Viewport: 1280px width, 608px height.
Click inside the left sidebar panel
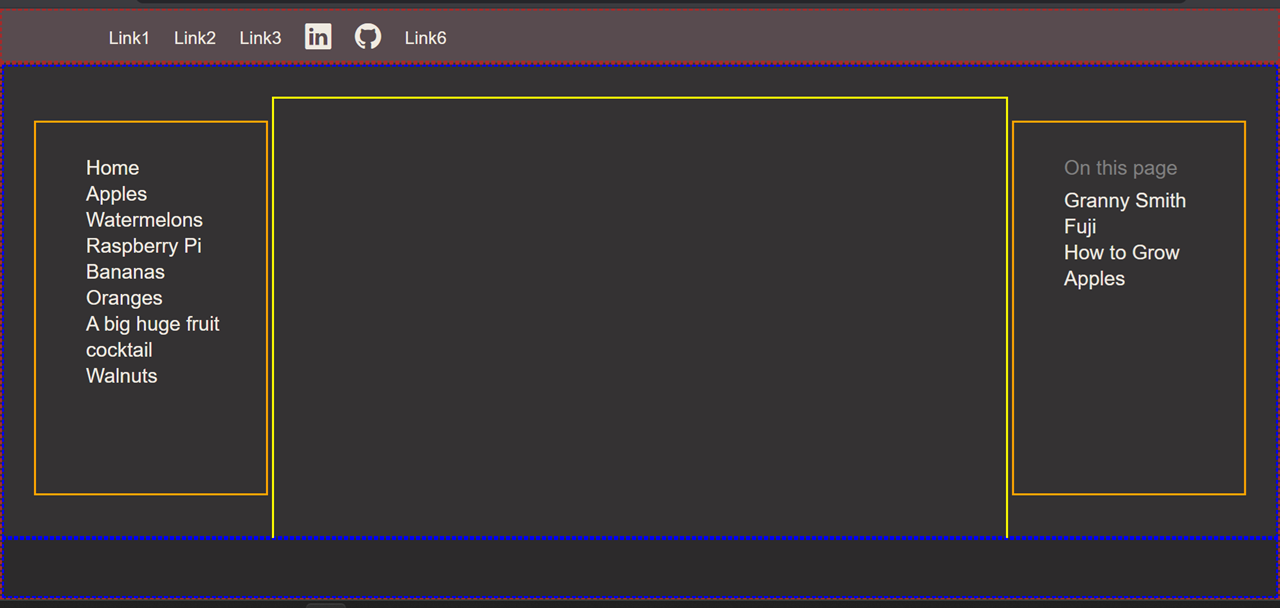[150, 440]
